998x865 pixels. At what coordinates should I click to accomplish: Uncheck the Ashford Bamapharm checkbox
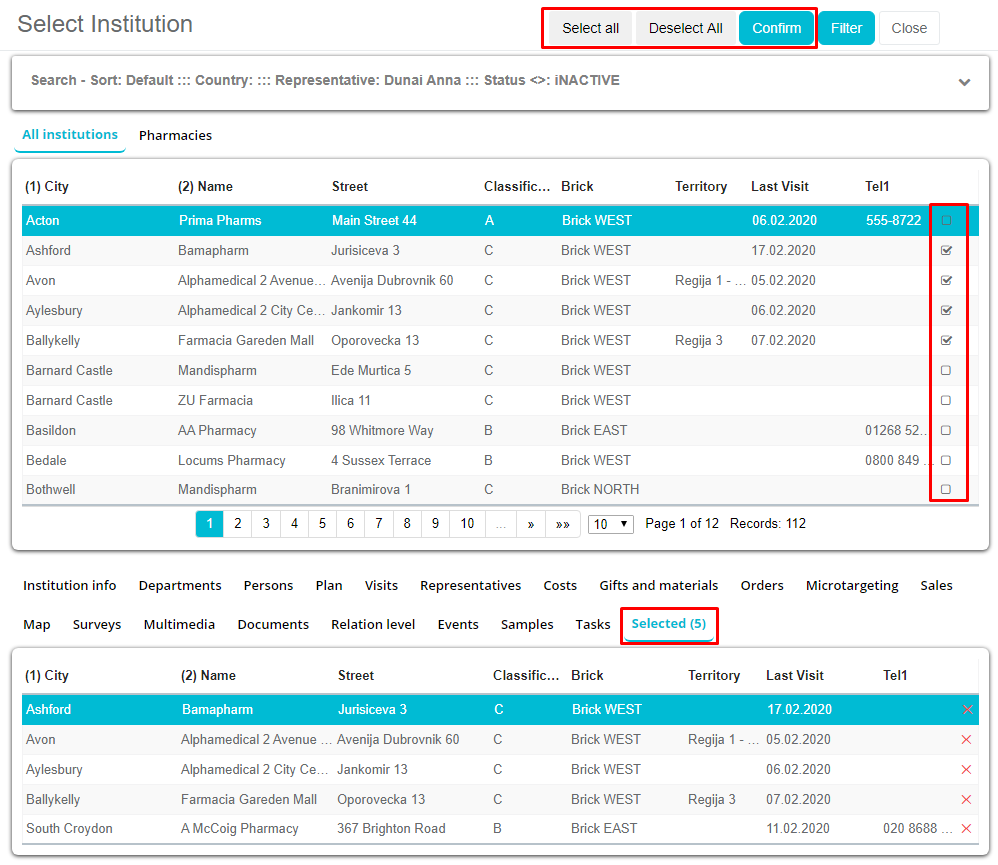click(x=946, y=251)
